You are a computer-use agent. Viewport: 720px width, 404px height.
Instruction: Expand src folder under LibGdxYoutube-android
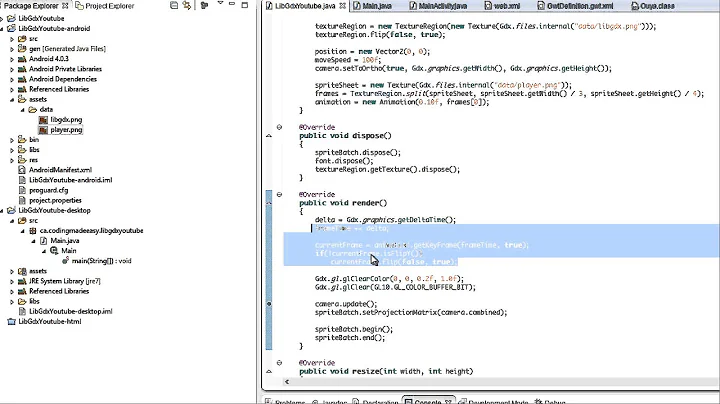[12, 39]
